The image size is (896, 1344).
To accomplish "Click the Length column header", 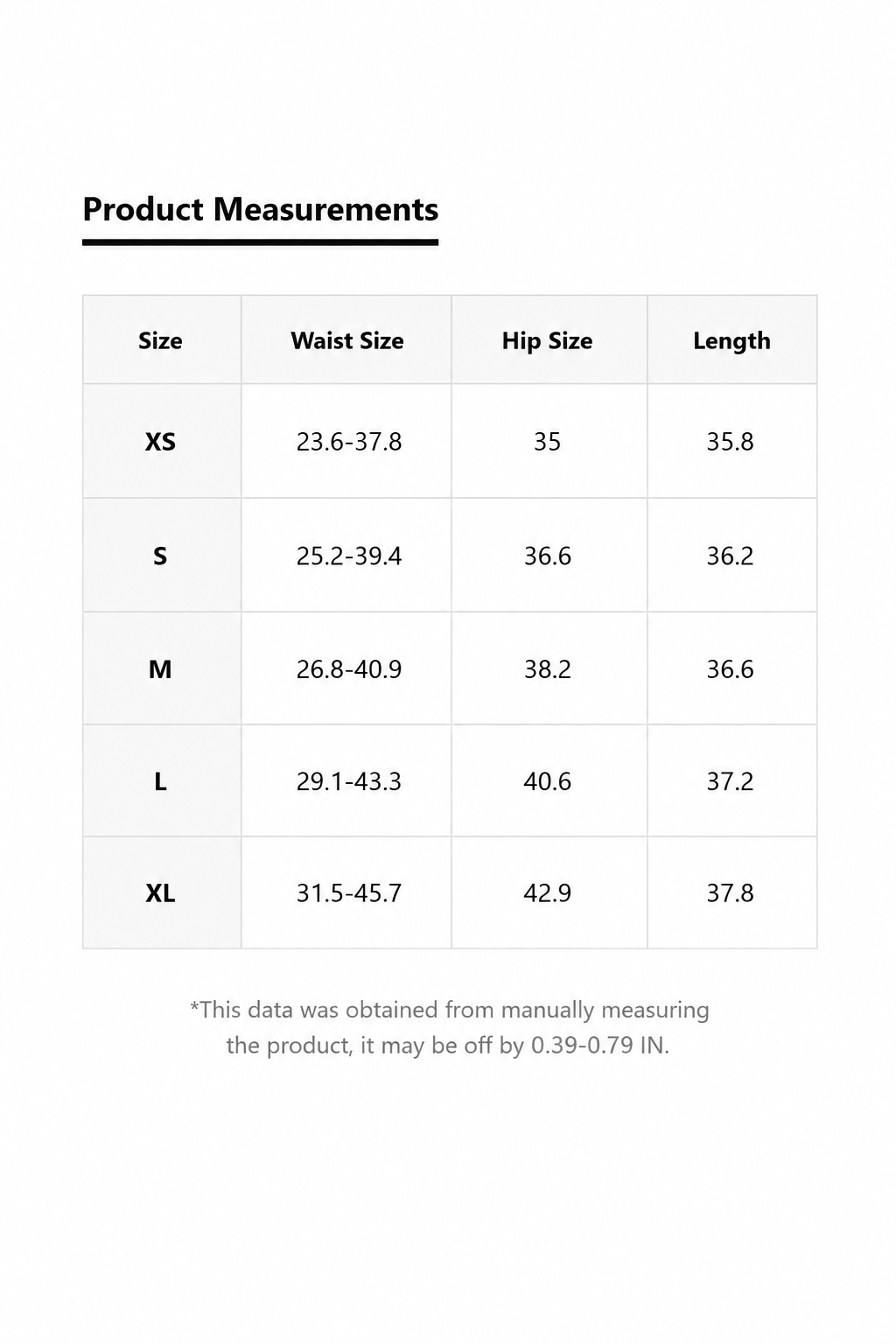I will click(731, 340).
